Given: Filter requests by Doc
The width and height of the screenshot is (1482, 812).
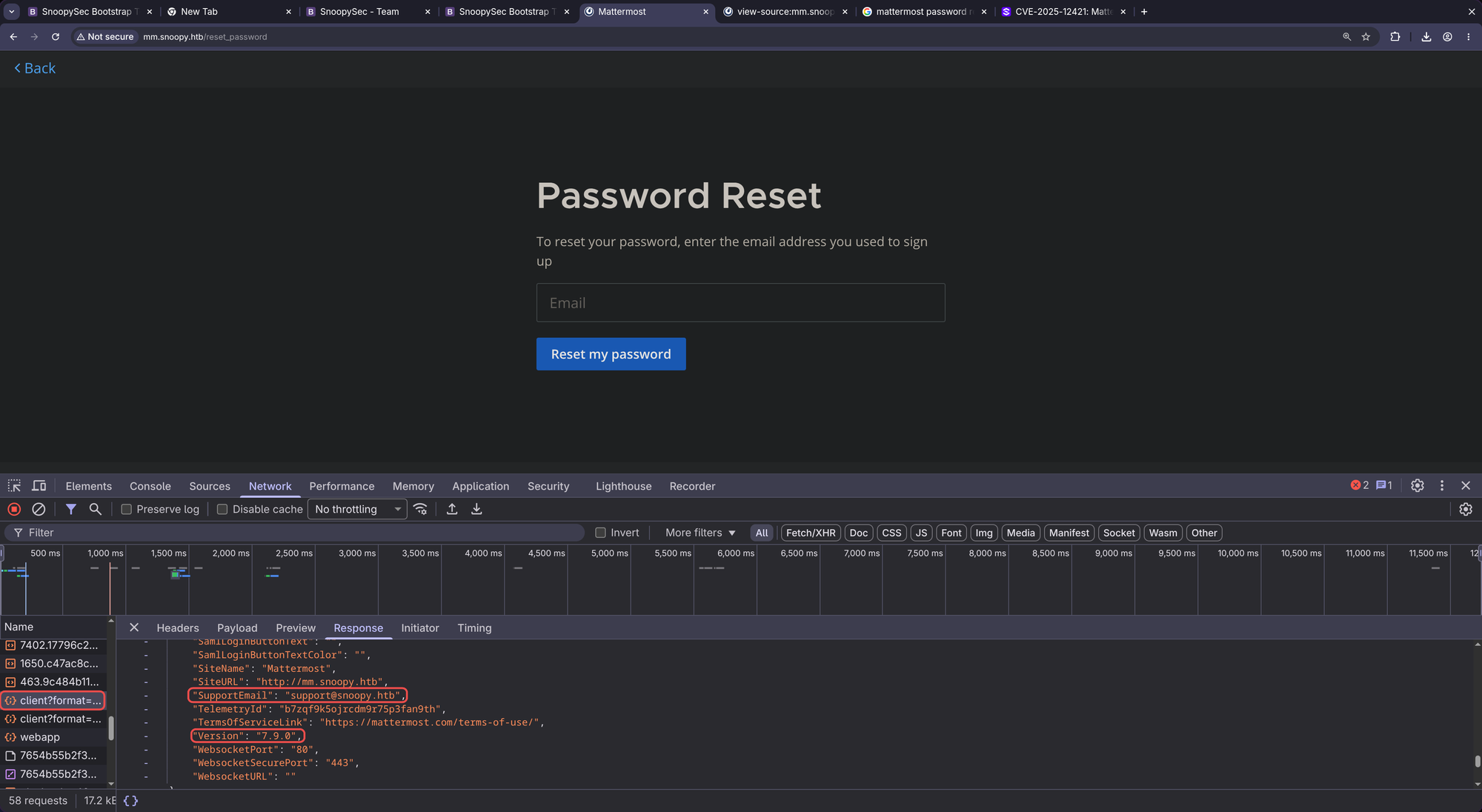Looking at the screenshot, I should pos(859,533).
